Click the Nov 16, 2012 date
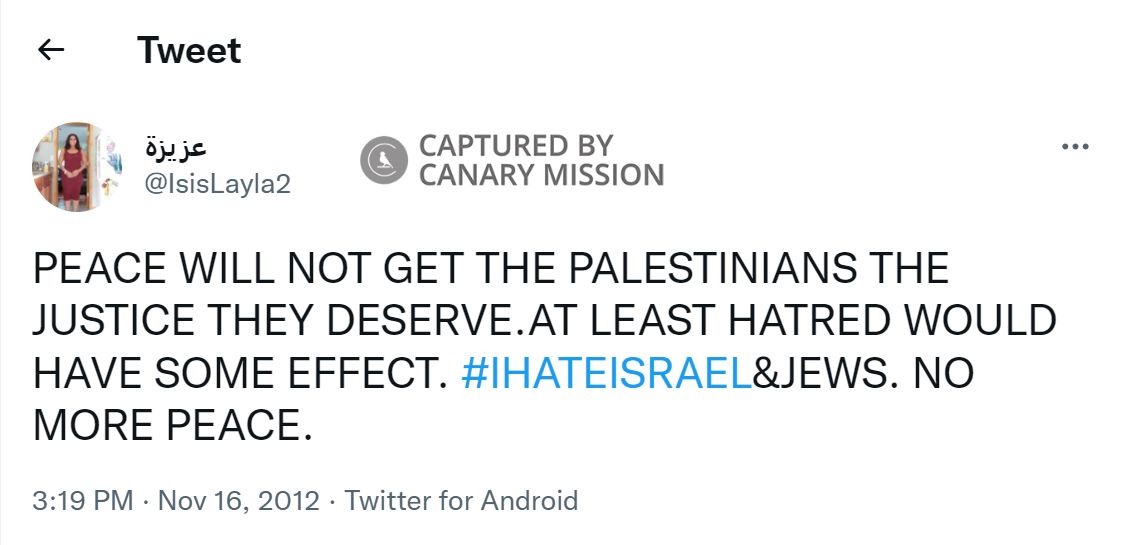 click(x=238, y=500)
